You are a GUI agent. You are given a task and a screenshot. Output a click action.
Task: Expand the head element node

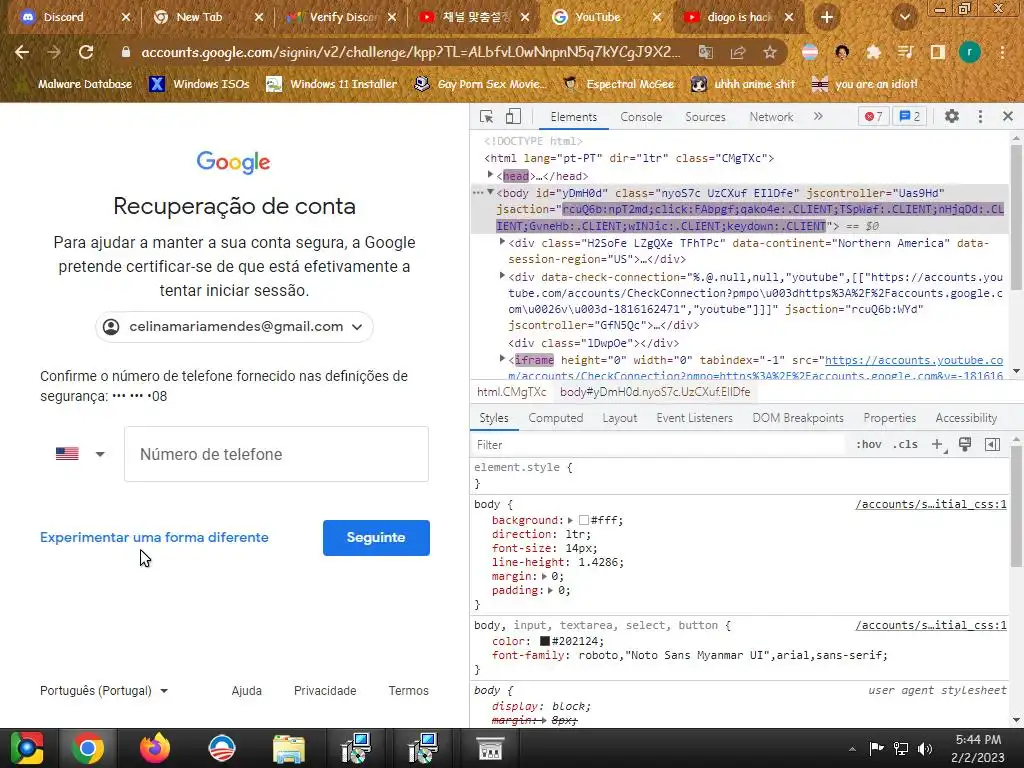(490, 175)
